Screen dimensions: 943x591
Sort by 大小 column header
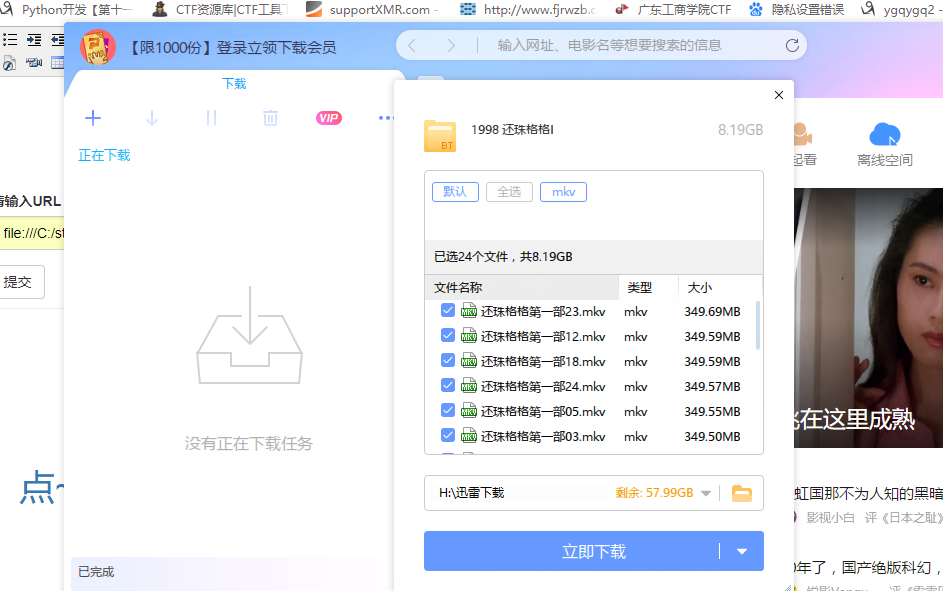click(720, 287)
